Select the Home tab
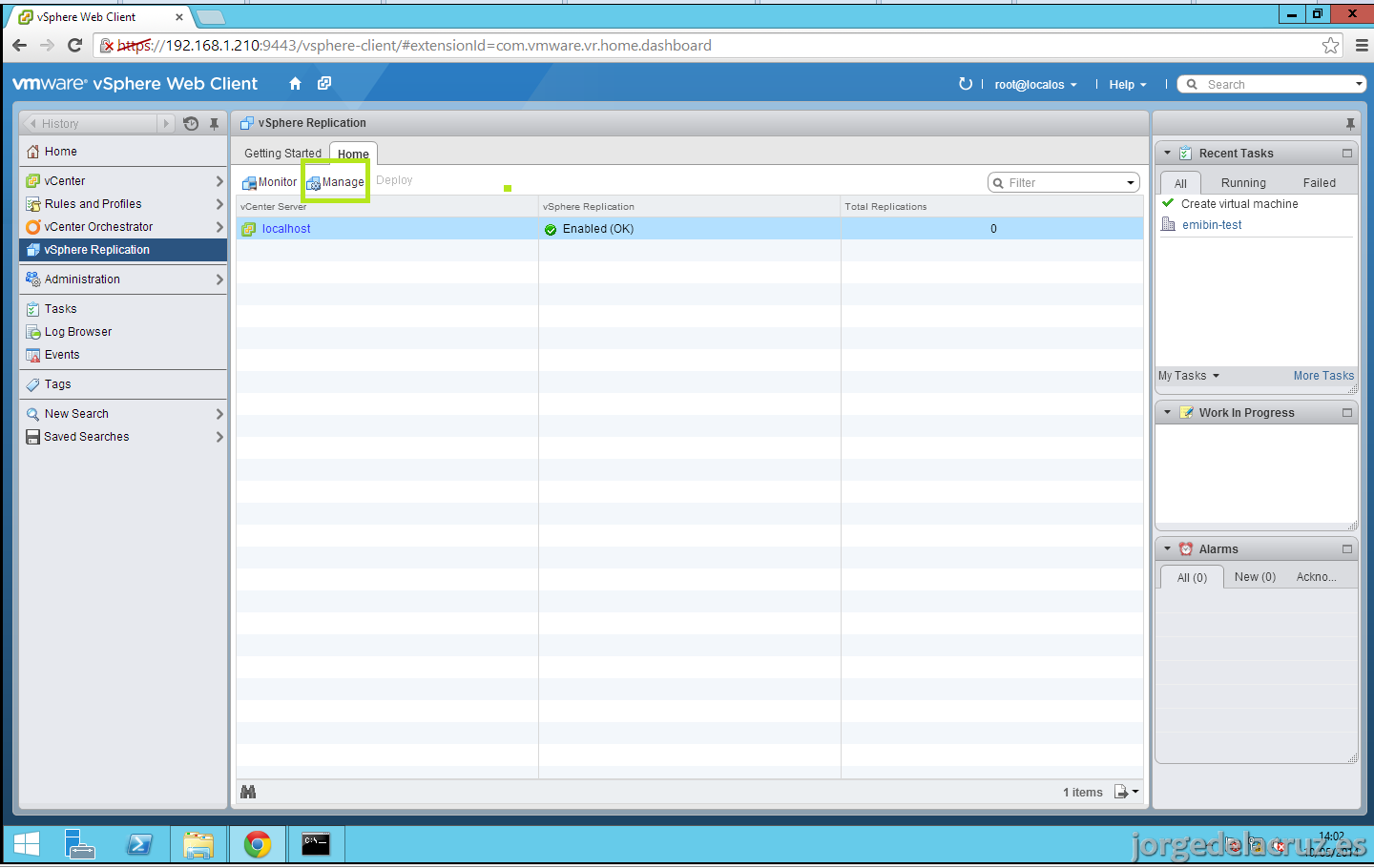 coord(353,154)
